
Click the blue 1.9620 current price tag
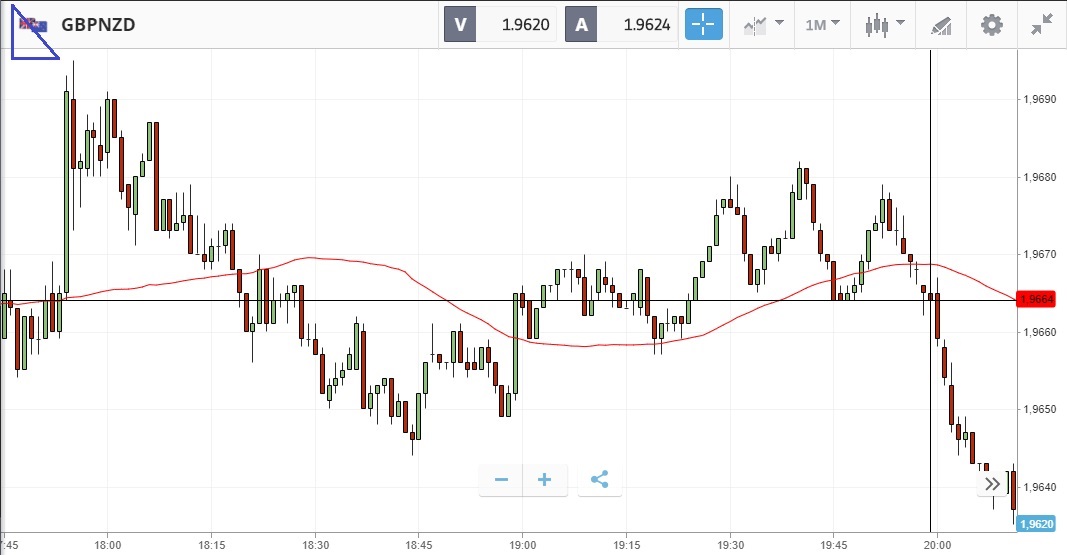click(x=1034, y=523)
